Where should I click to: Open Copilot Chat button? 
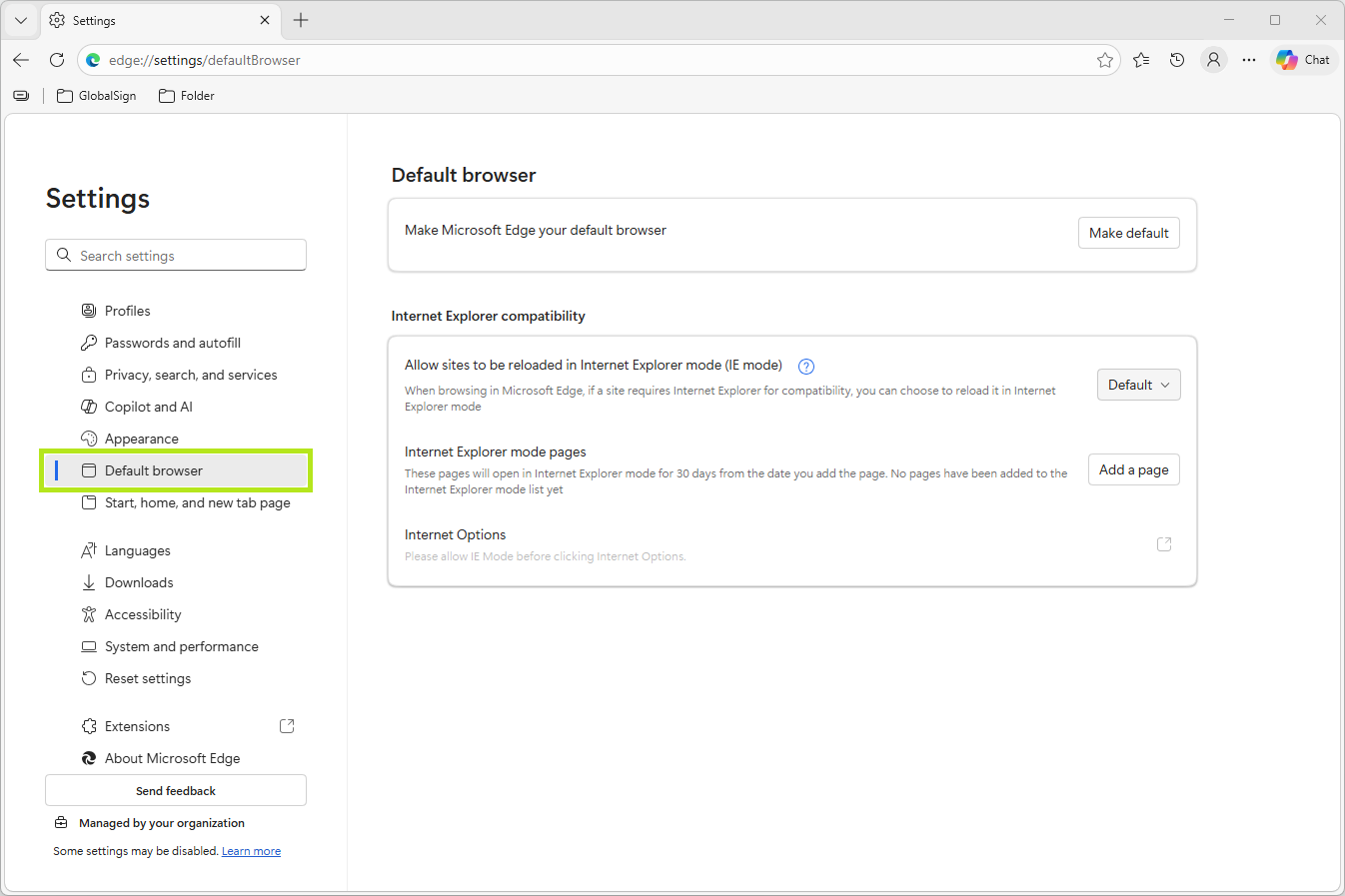1303,60
